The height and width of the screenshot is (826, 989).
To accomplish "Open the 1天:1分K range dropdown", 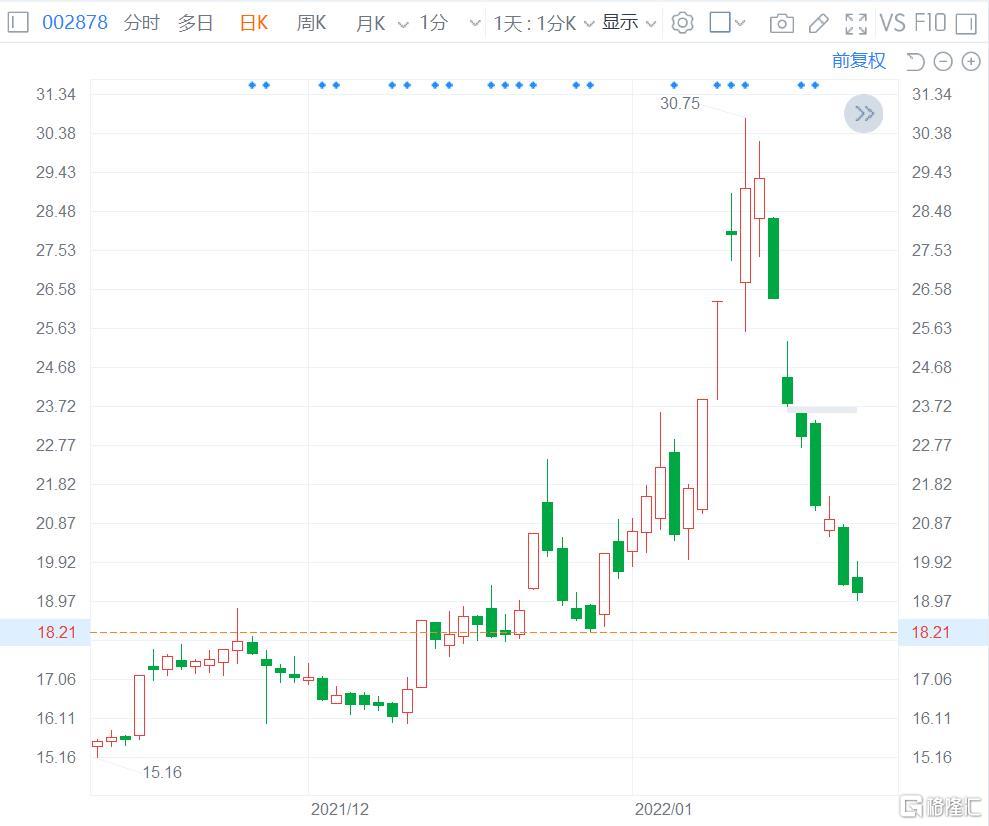I will tap(589, 24).
